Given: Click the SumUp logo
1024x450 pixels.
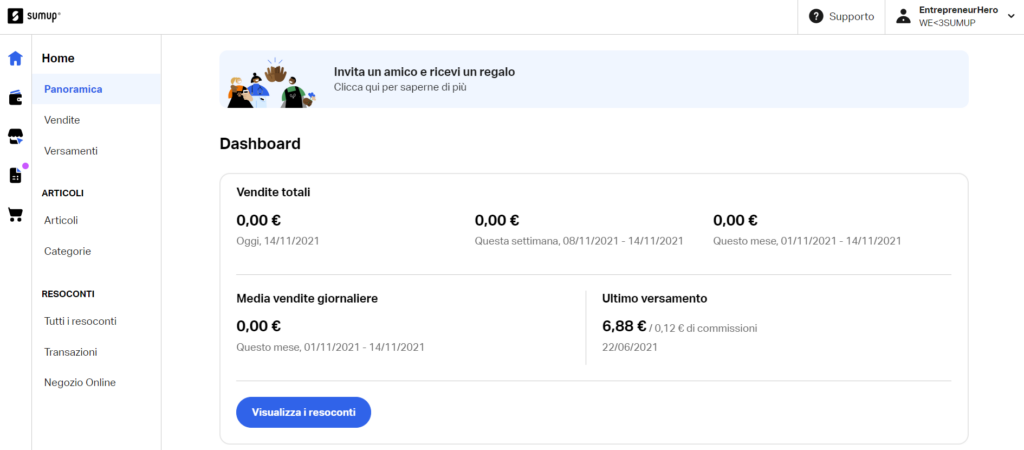Looking at the screenshot, I should pyautogui.click(x=34, y=16).
